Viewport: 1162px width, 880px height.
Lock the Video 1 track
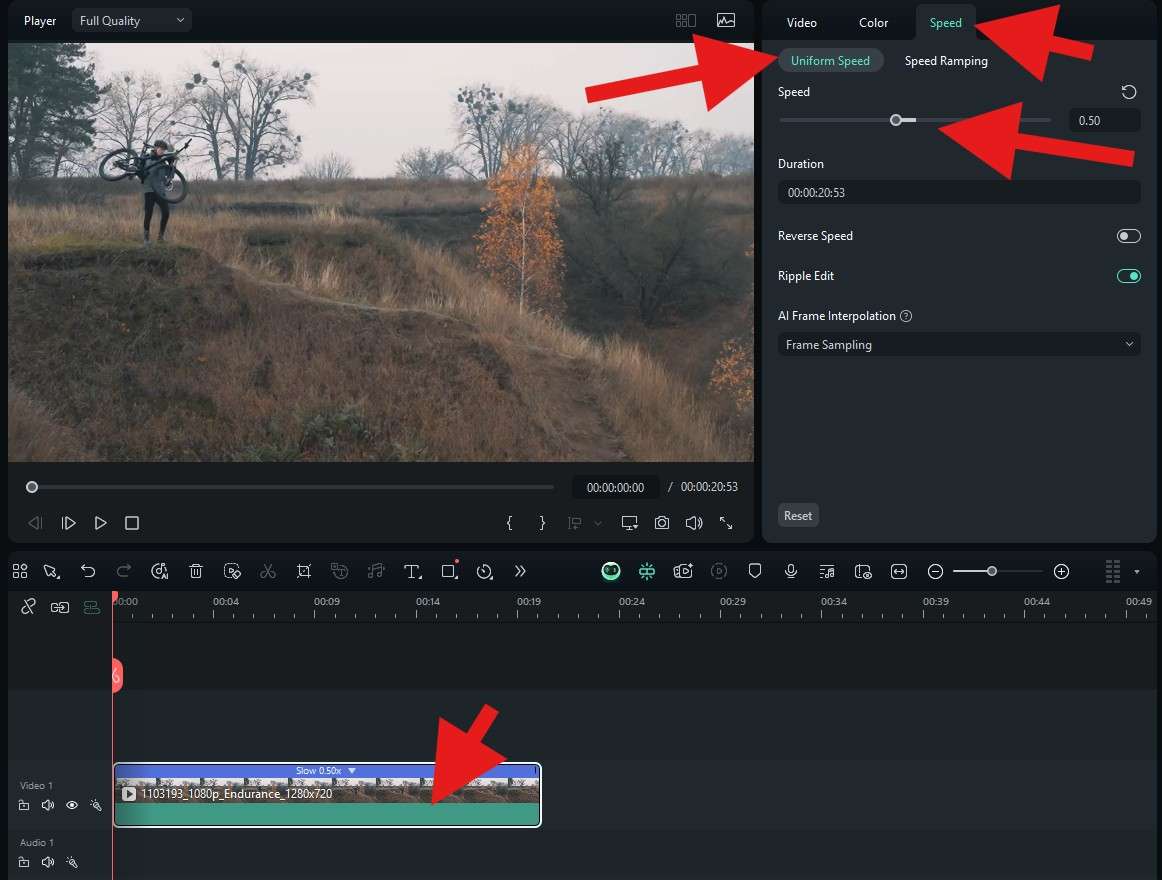(24, 805)
